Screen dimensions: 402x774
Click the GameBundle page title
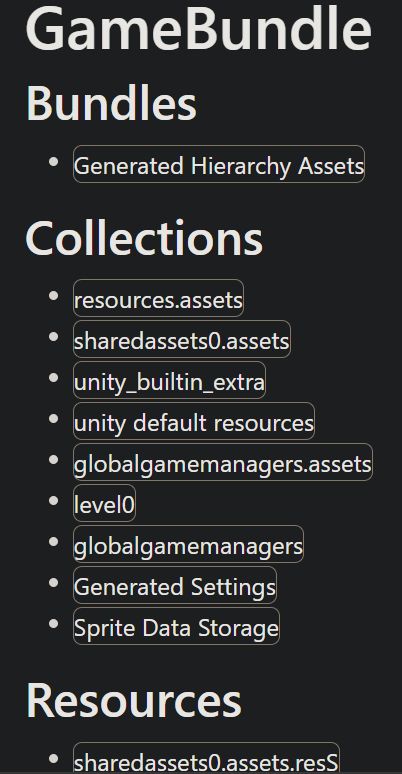[198, 28]
